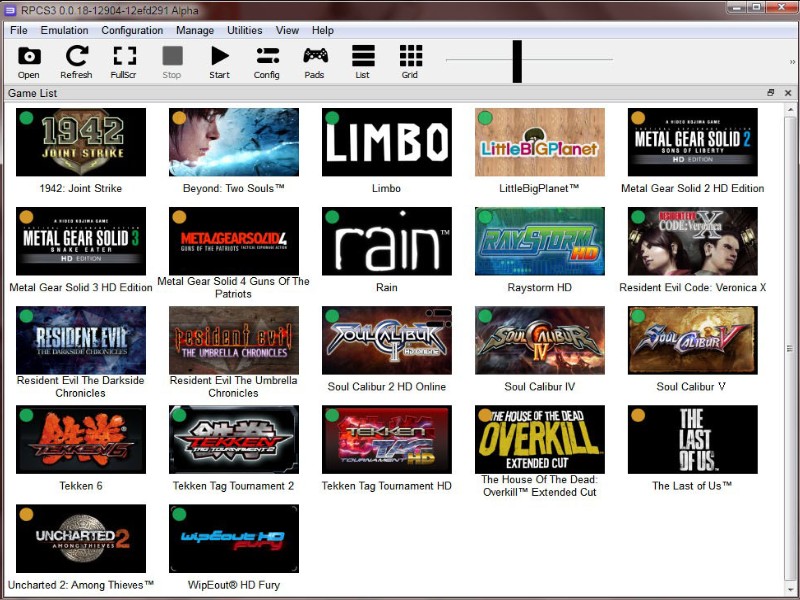
Task: Select the Rain game thumbnail
Action: [387, 241]
